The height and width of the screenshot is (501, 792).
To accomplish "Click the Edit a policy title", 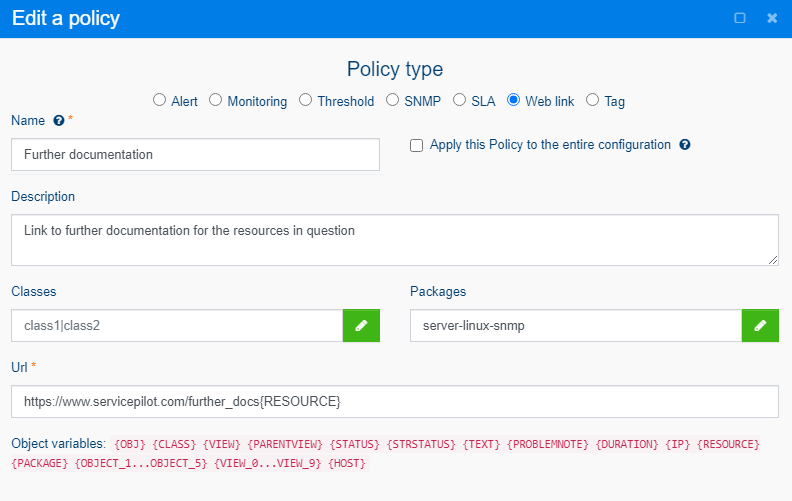I will point(66,18).
